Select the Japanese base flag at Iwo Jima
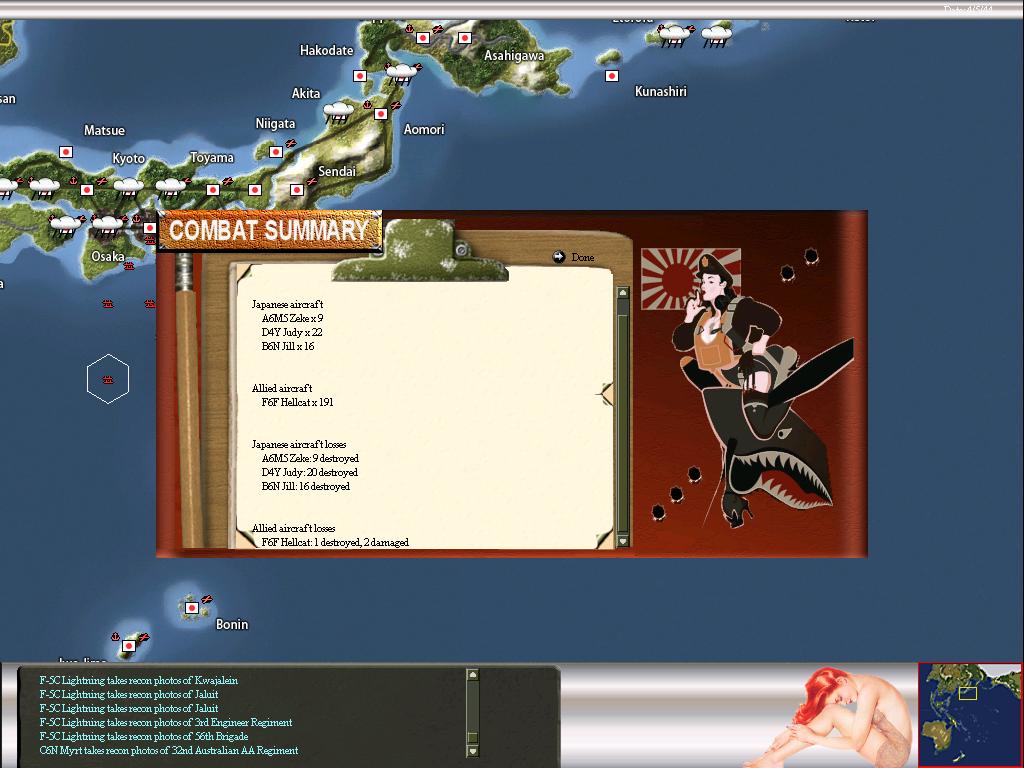Screen dimensions: 1024x768 coord(129,646)
